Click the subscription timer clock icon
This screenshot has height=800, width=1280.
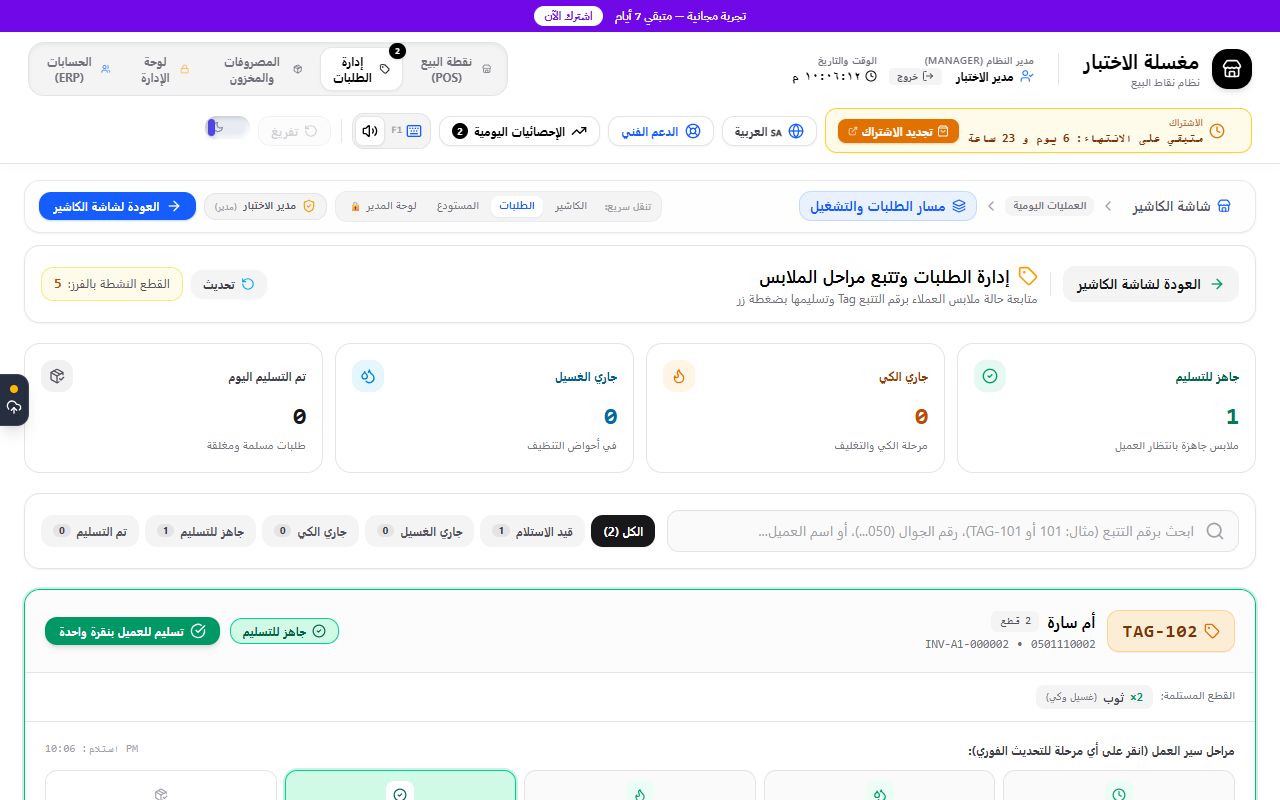[1217, 131]
